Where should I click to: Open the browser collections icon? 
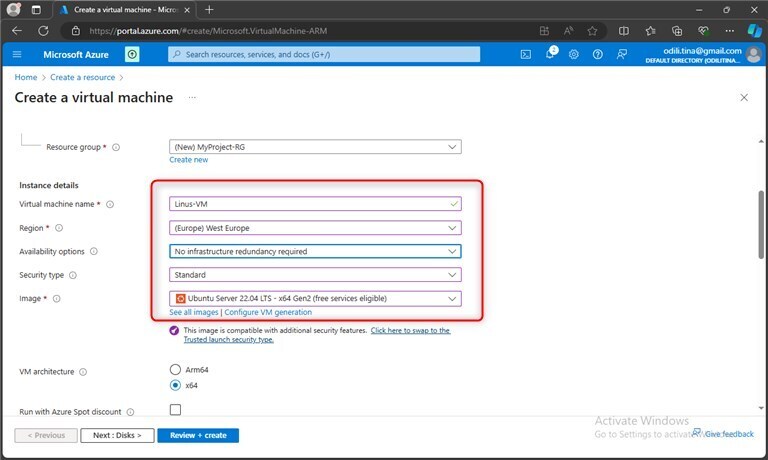point(677,31)
